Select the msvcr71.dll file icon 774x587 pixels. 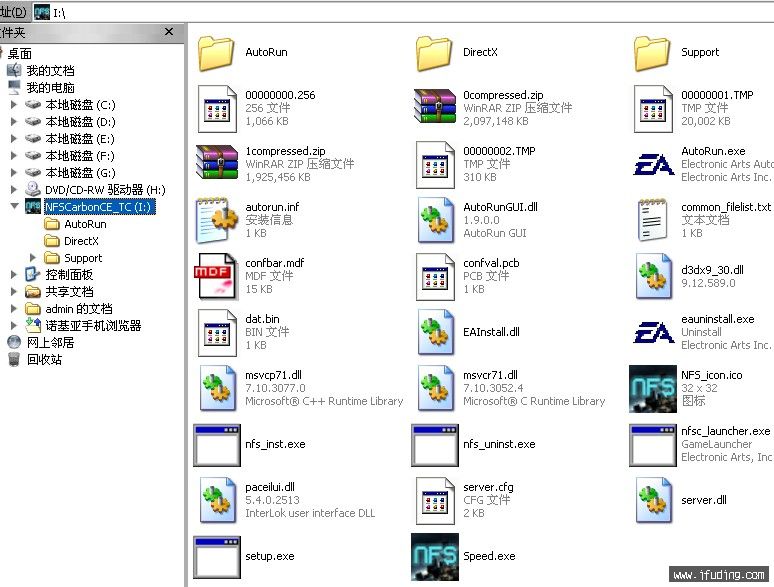(x=436, y=388)
